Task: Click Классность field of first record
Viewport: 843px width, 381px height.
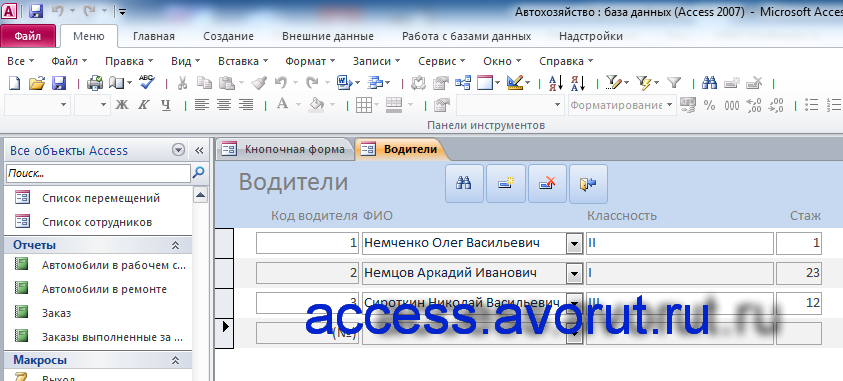Action: click(680, 243)
